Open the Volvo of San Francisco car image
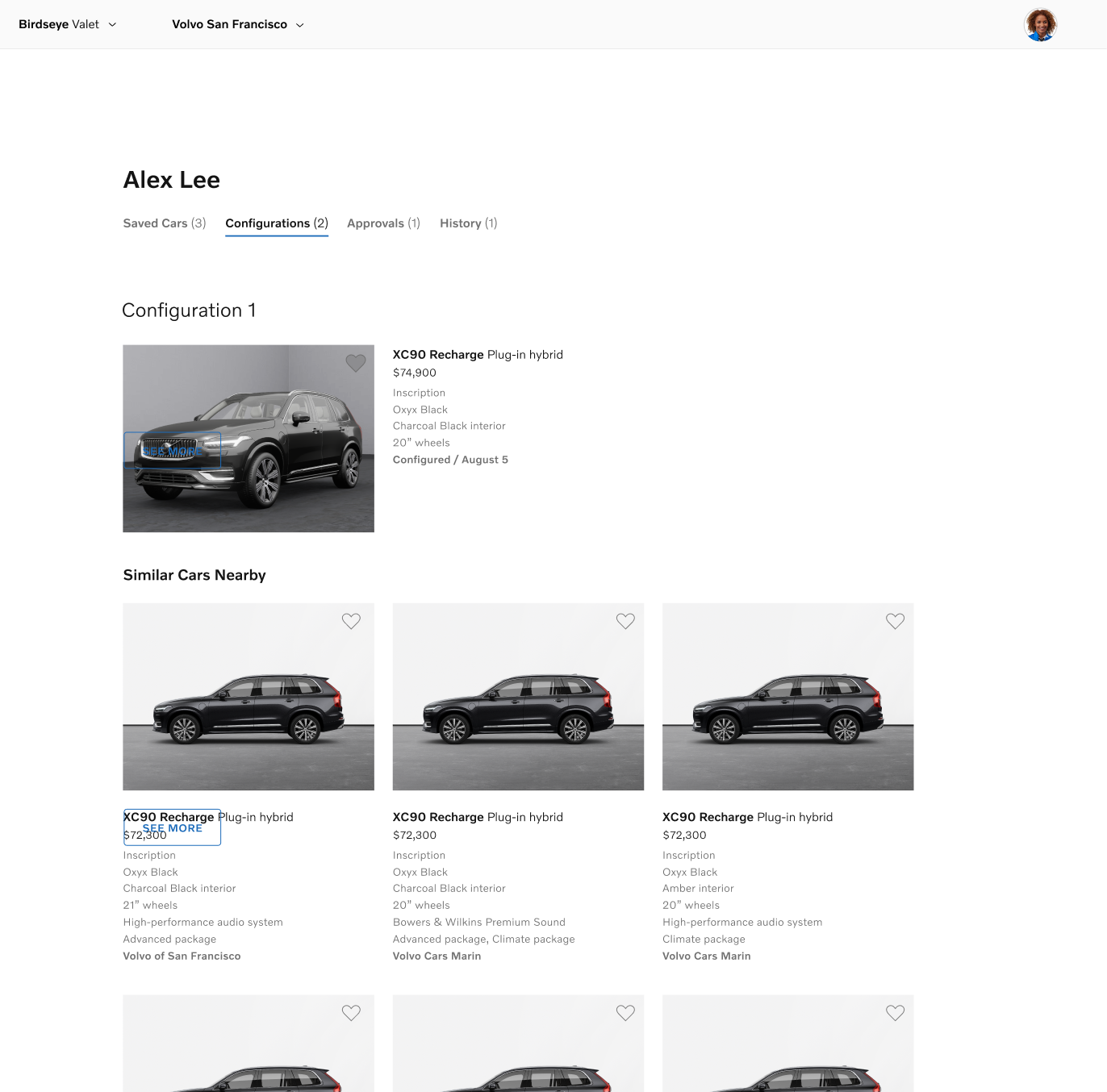1107x1092 pixels. tap(249, 697)
